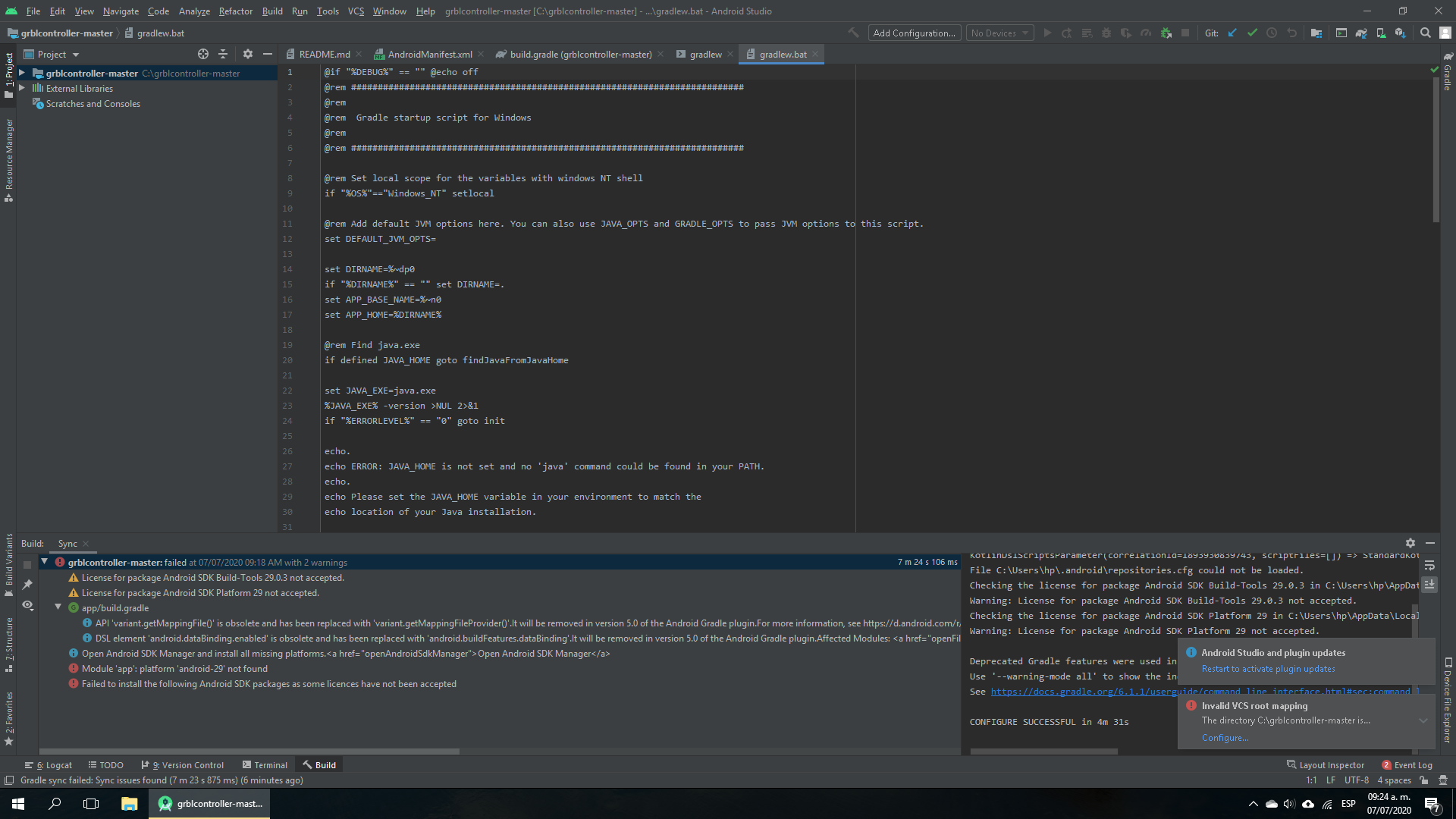Collapse the grblcontroller-master failed node

43,562
